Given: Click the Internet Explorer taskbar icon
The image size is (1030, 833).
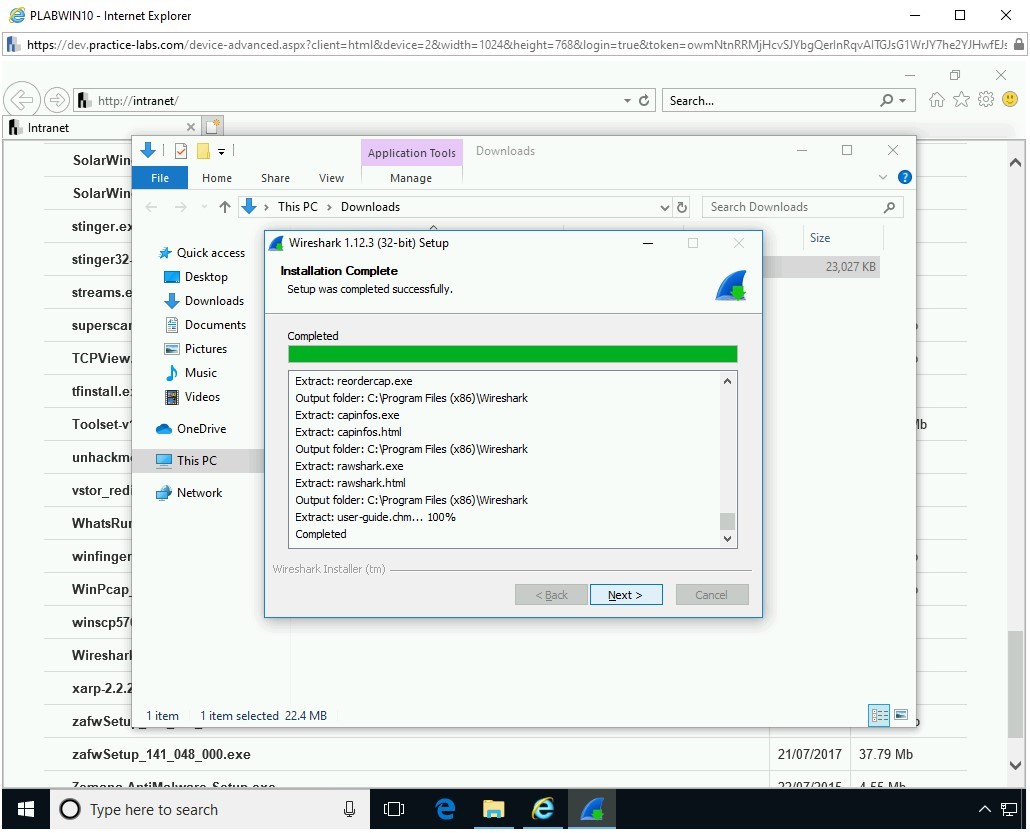Looking at the screenshot, I should [x=542, y=809].
